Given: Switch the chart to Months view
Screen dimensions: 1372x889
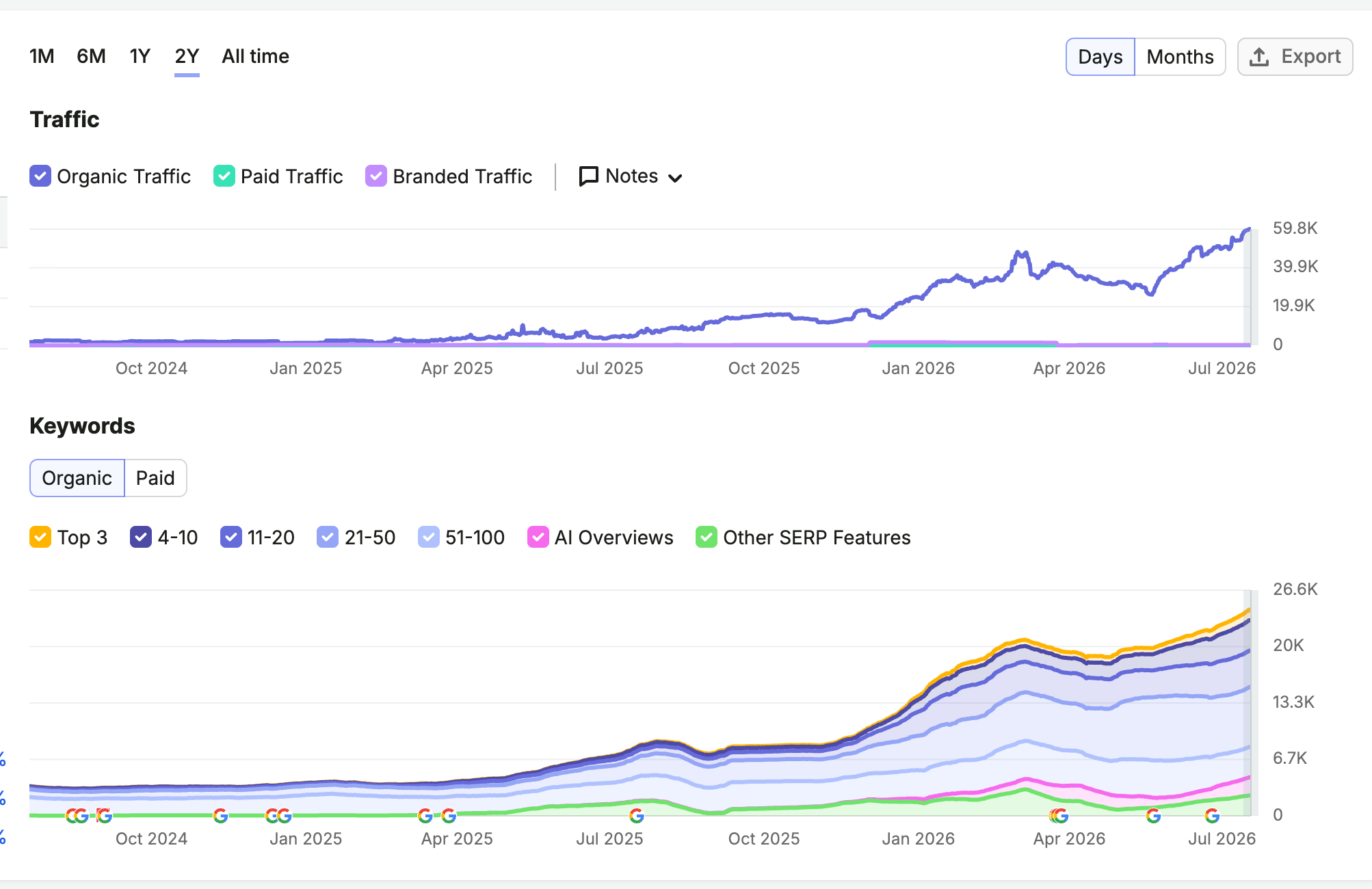Looking at the screenshot, I should point(1180,57).
